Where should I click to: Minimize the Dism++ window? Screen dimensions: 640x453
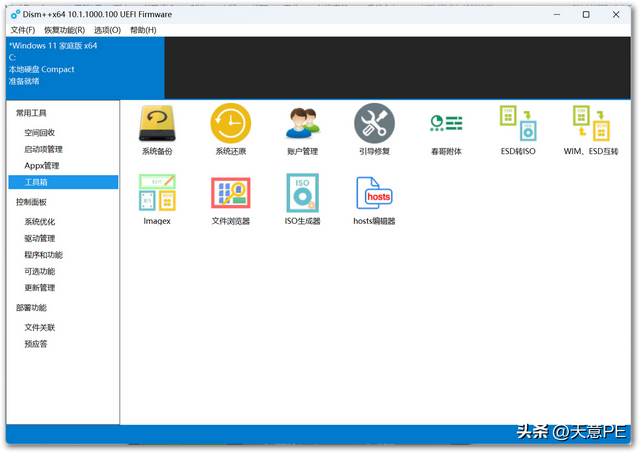click(x=557, y=14)
